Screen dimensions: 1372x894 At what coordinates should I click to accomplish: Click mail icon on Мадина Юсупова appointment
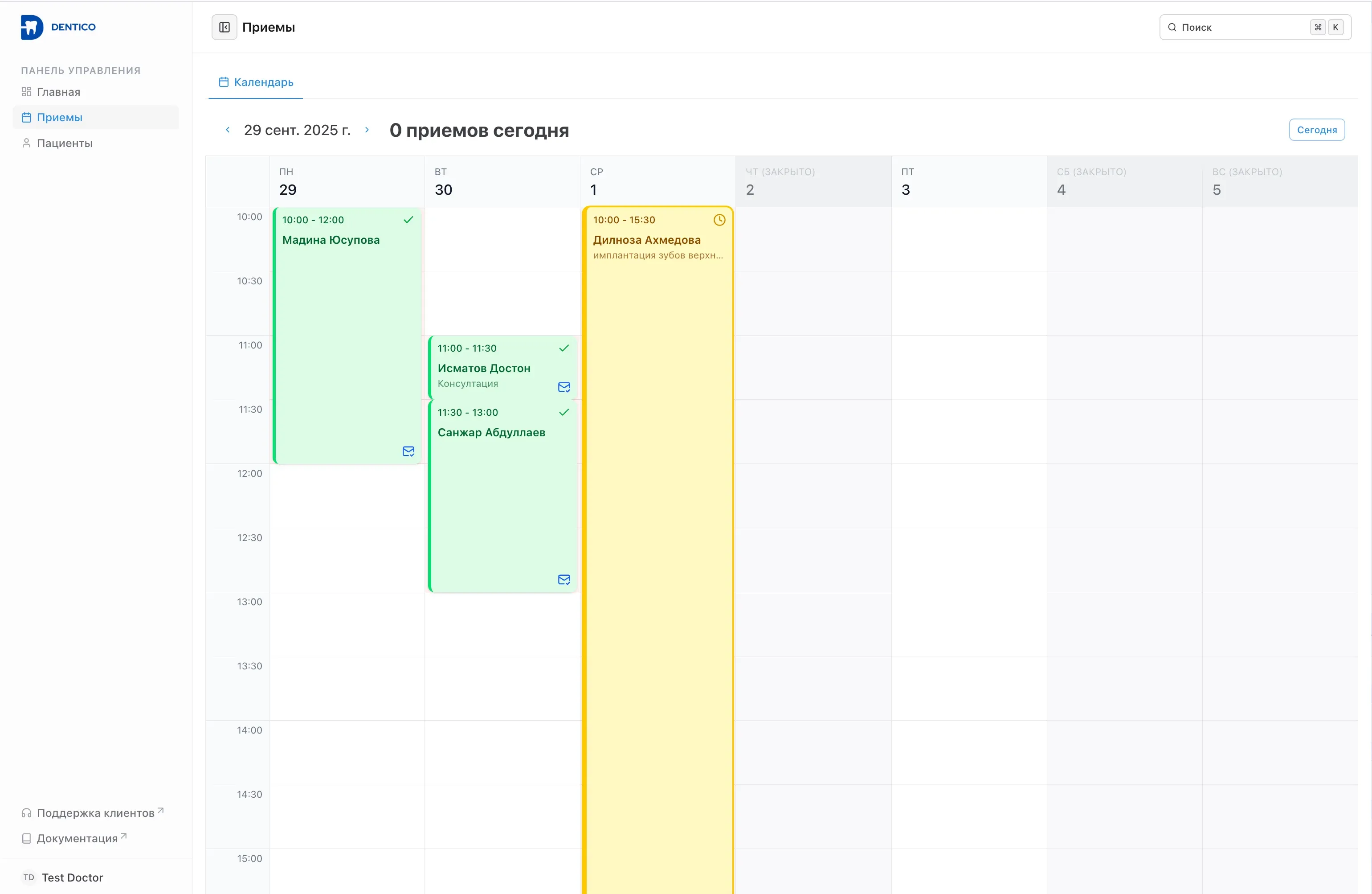(x=408, y=451)
